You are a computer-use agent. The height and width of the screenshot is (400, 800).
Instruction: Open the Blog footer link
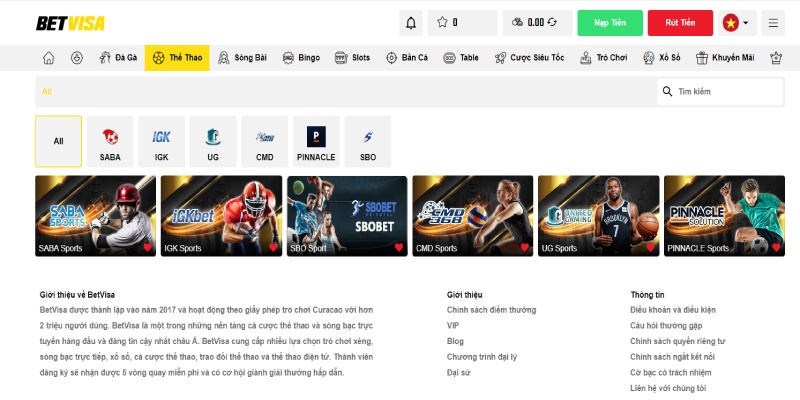(455, 341)
